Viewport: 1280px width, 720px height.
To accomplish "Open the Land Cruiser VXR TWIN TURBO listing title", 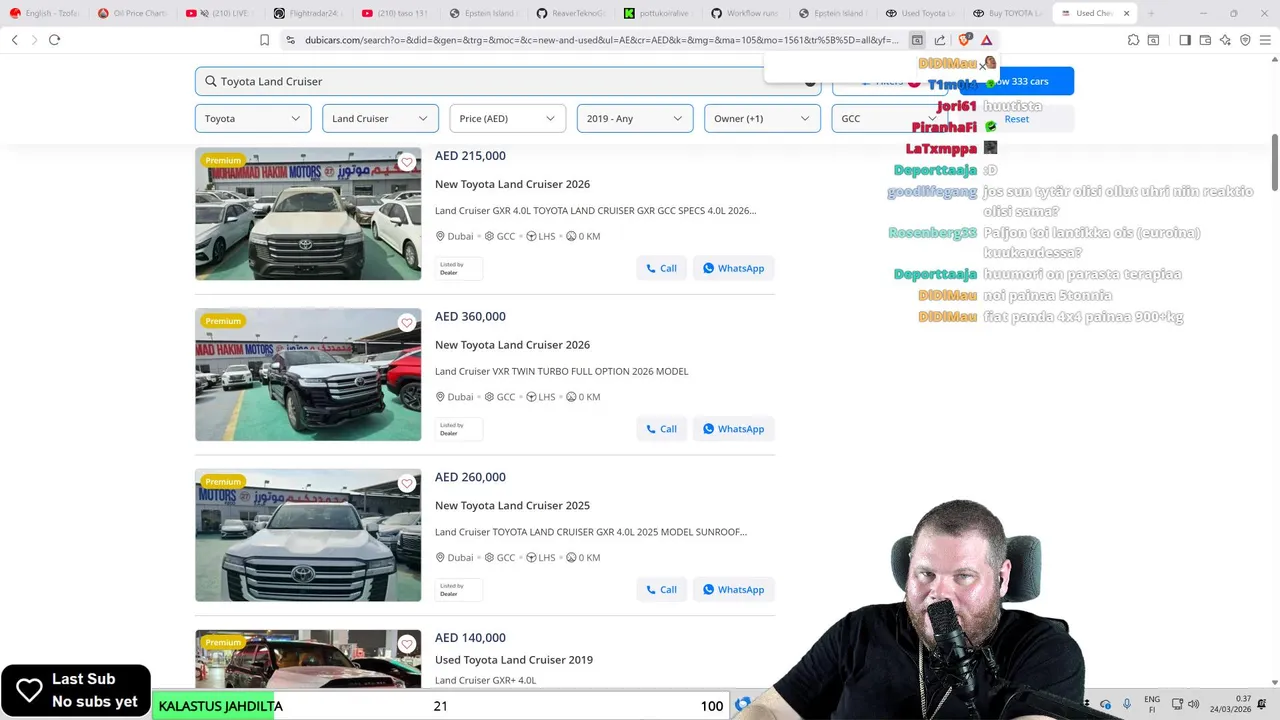I will click(x=561, y=371).
